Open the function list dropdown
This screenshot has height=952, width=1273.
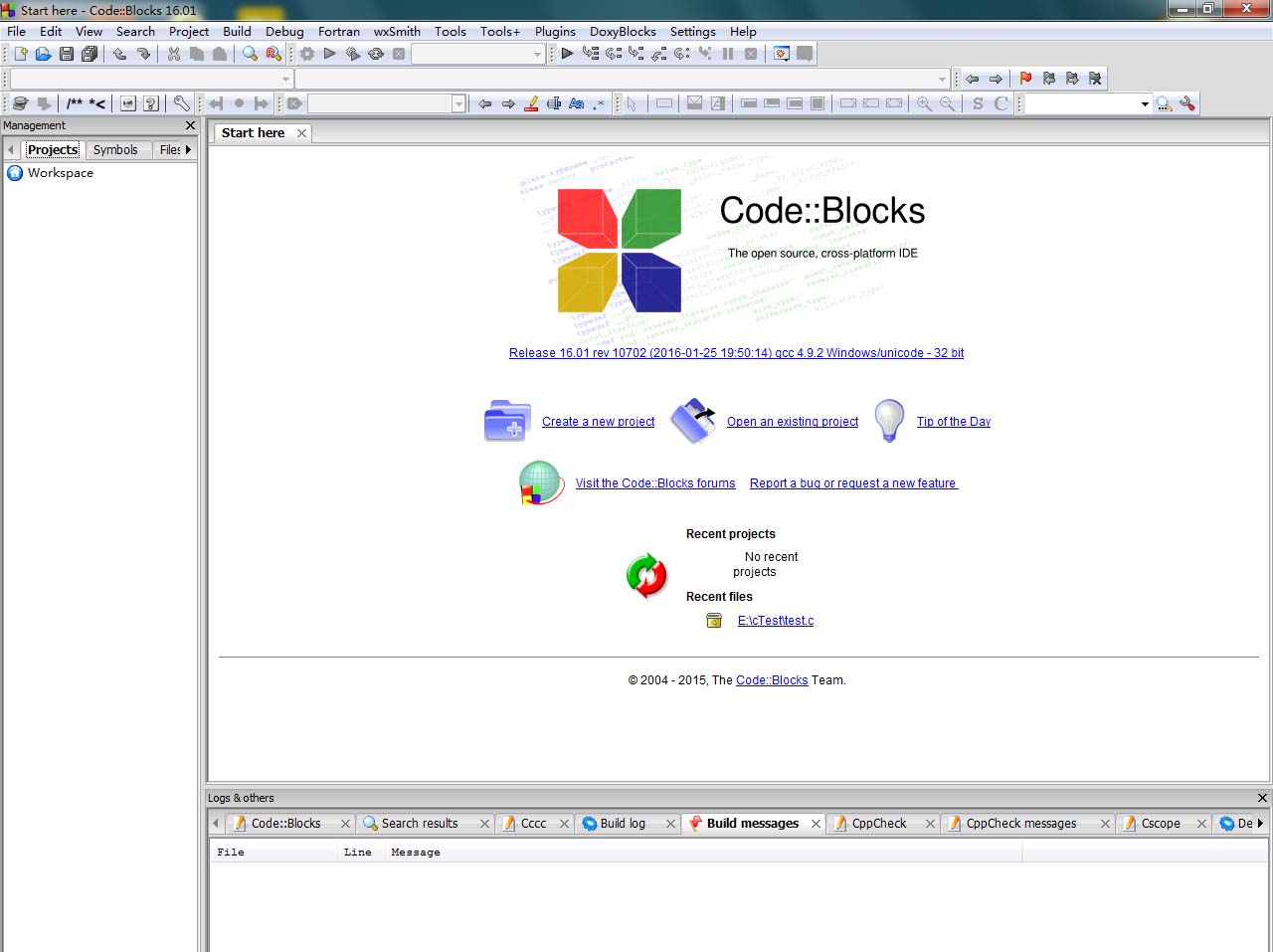tap(942, 79)
